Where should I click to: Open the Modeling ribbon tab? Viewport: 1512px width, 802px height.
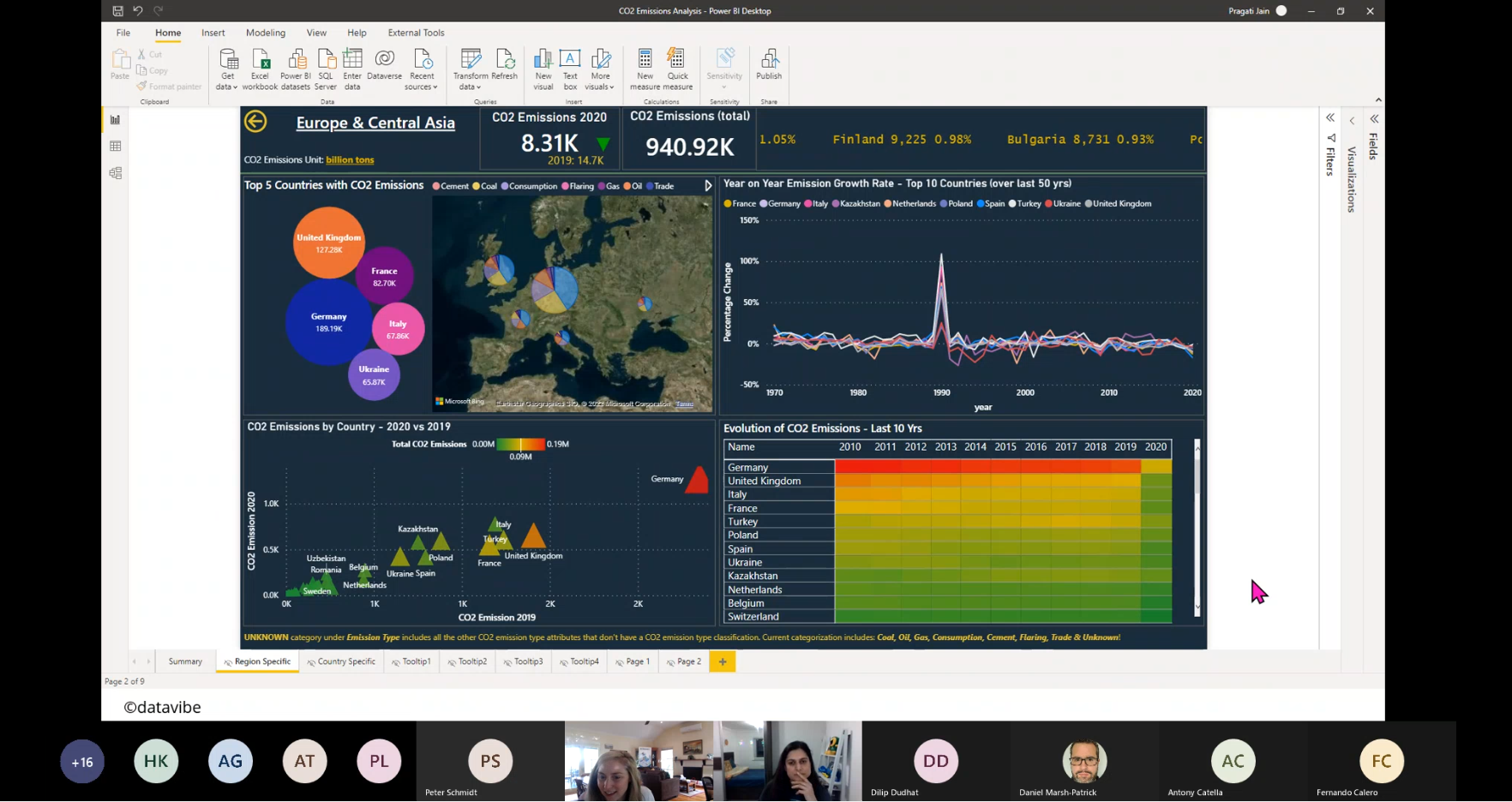click(x=266, y=33)
